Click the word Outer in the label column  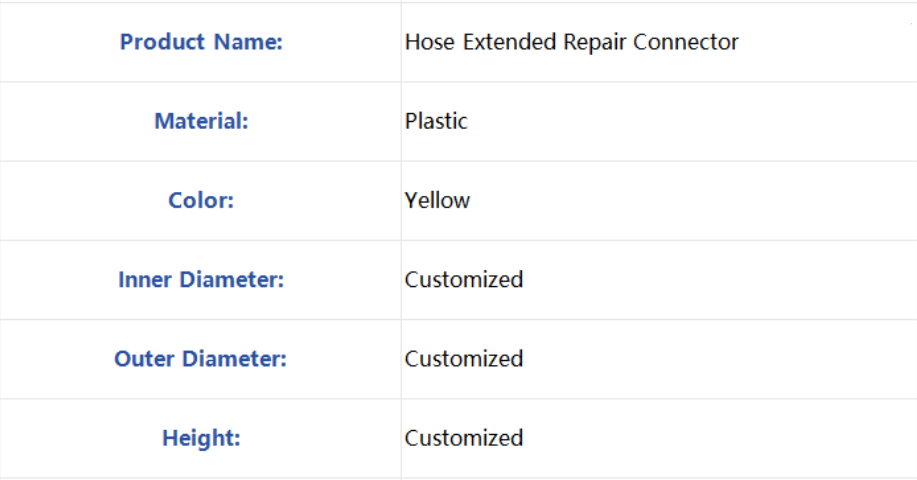(x=144, y=359)
